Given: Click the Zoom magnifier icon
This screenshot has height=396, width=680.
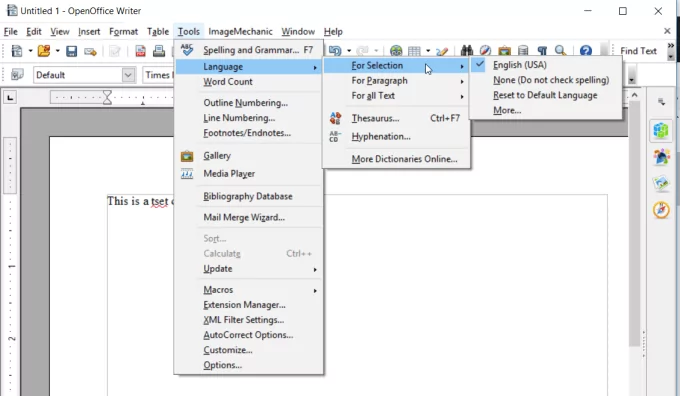Looking at the screenshot, I should pos(561,51).
